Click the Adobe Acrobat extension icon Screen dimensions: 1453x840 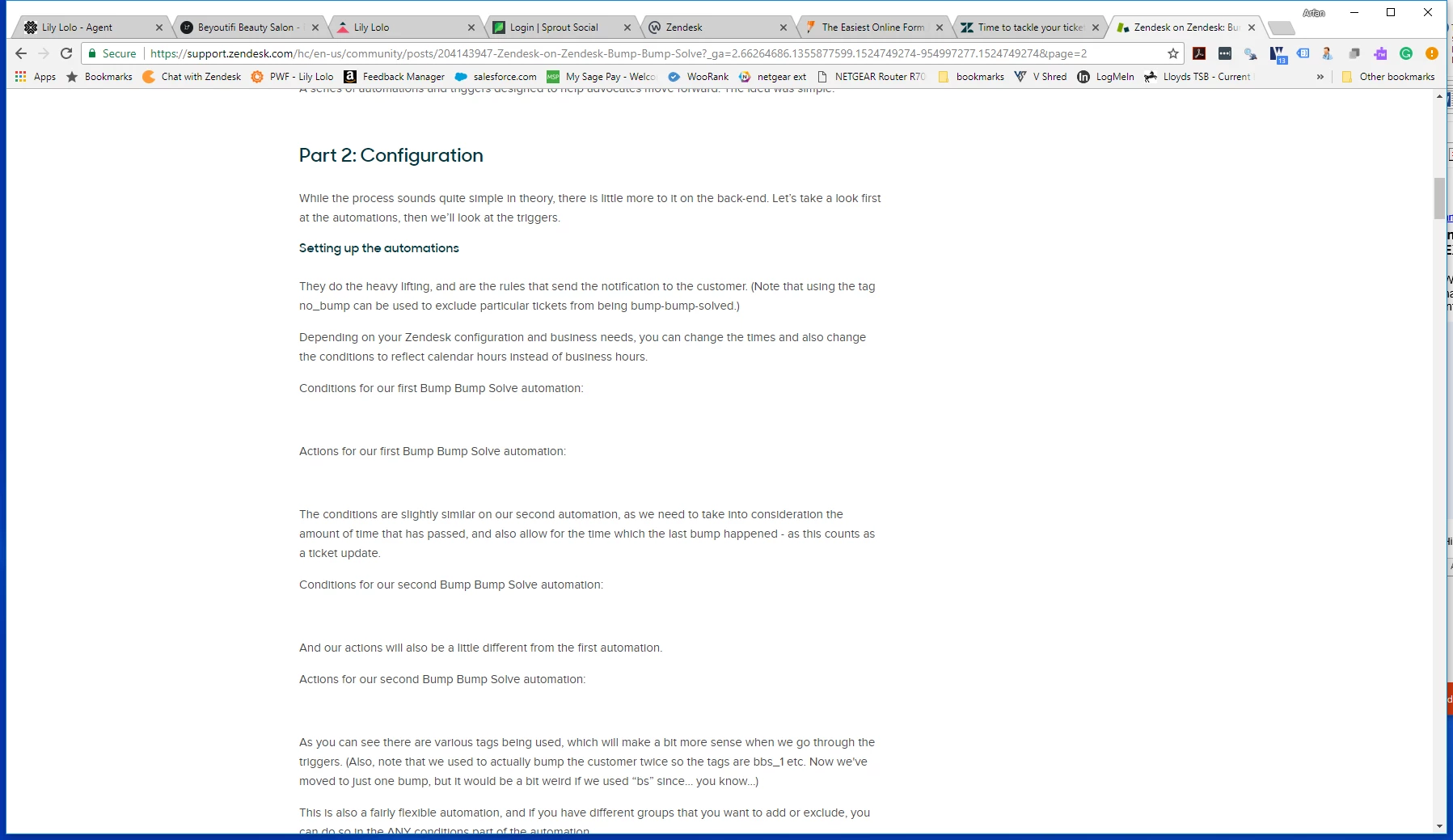[1199, 53]
